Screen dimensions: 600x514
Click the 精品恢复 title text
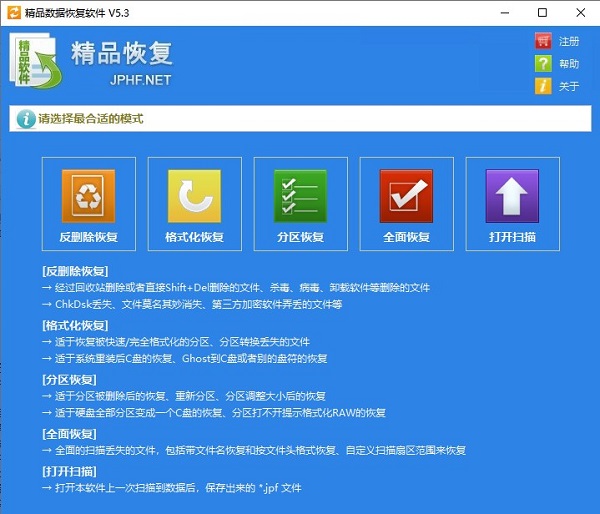tap(122, 54)
